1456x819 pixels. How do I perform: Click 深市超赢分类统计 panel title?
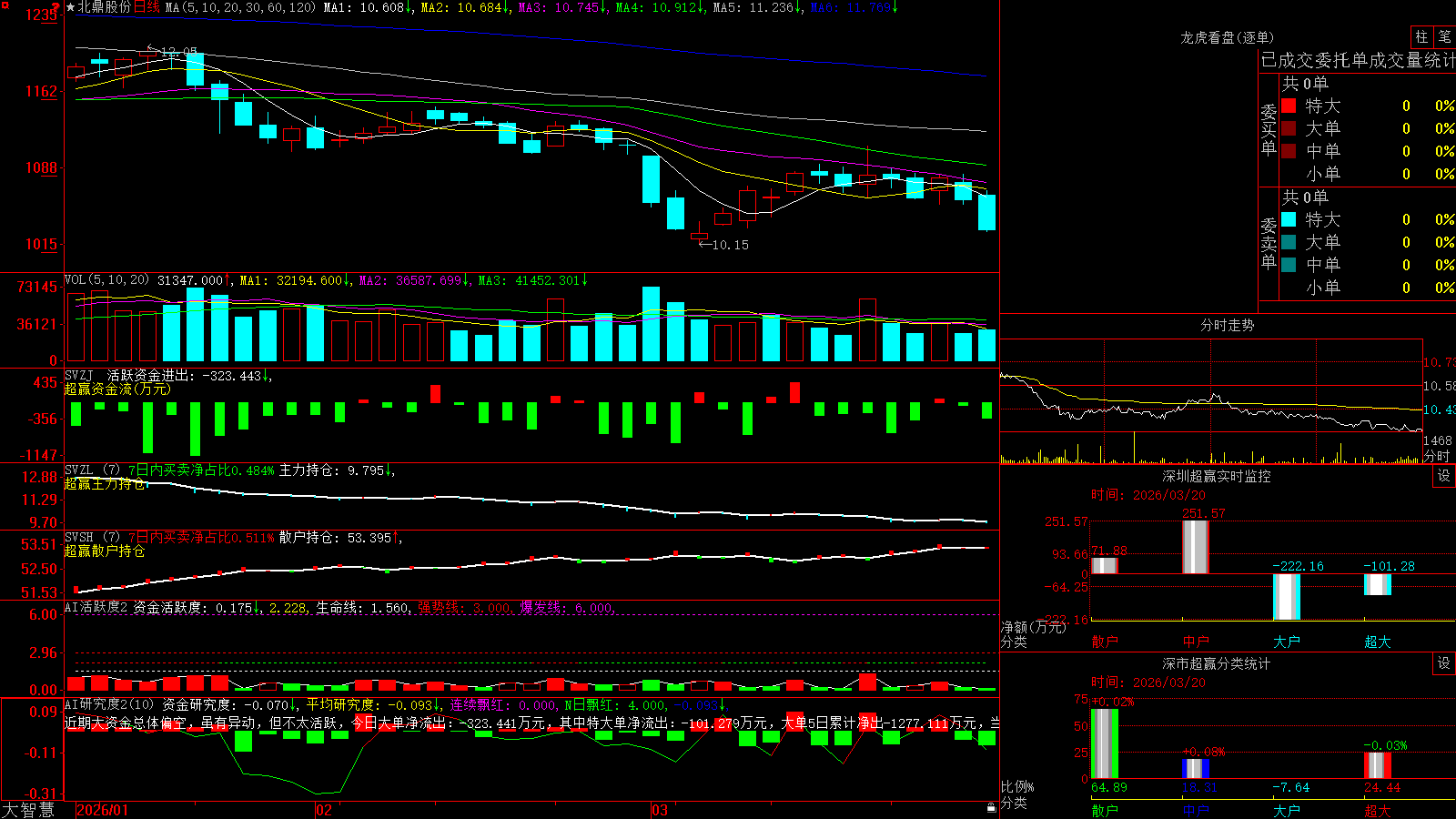click(1217, 663)
